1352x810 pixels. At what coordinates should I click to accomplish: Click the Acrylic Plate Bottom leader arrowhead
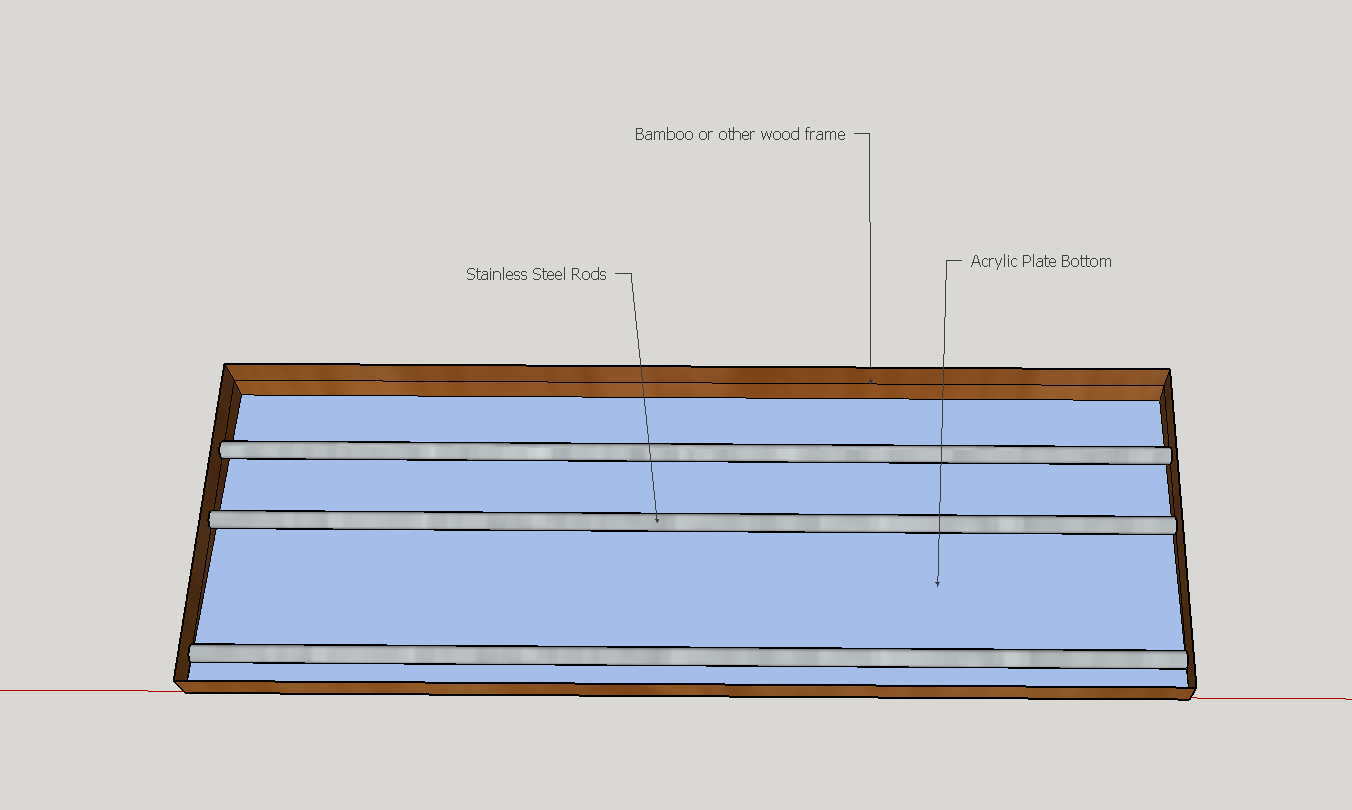[x=937, y=583]
